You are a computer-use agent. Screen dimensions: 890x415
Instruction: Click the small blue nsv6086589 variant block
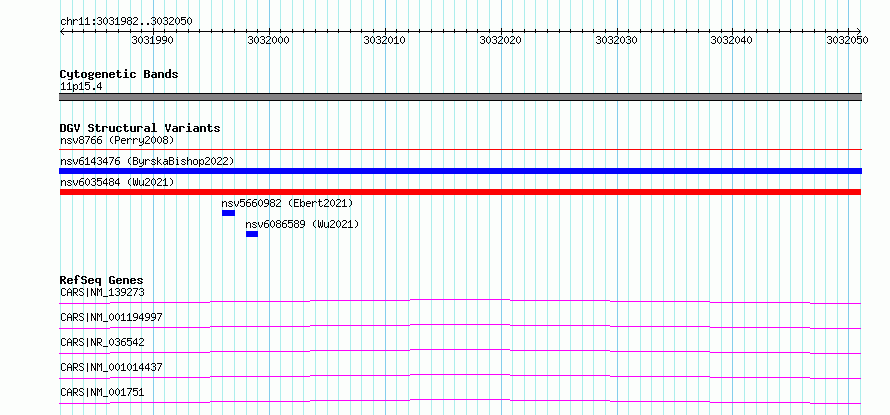(x=252, y=234)
